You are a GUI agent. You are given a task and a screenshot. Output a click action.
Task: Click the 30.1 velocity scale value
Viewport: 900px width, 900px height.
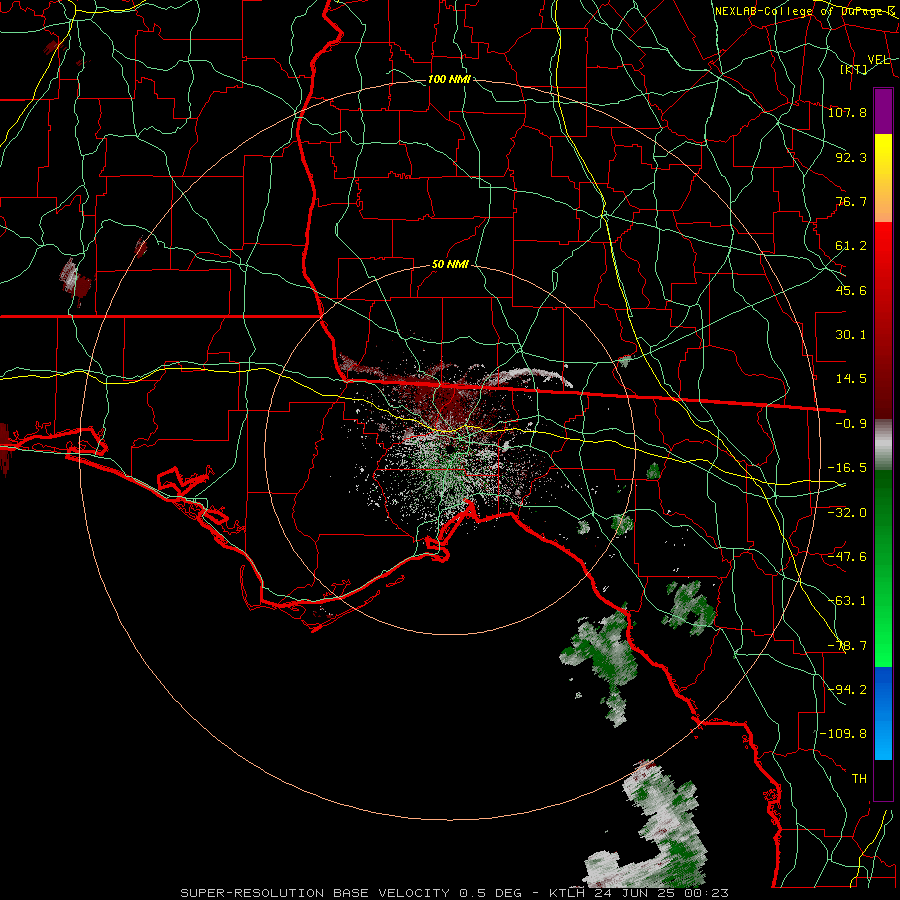(851, 335)
